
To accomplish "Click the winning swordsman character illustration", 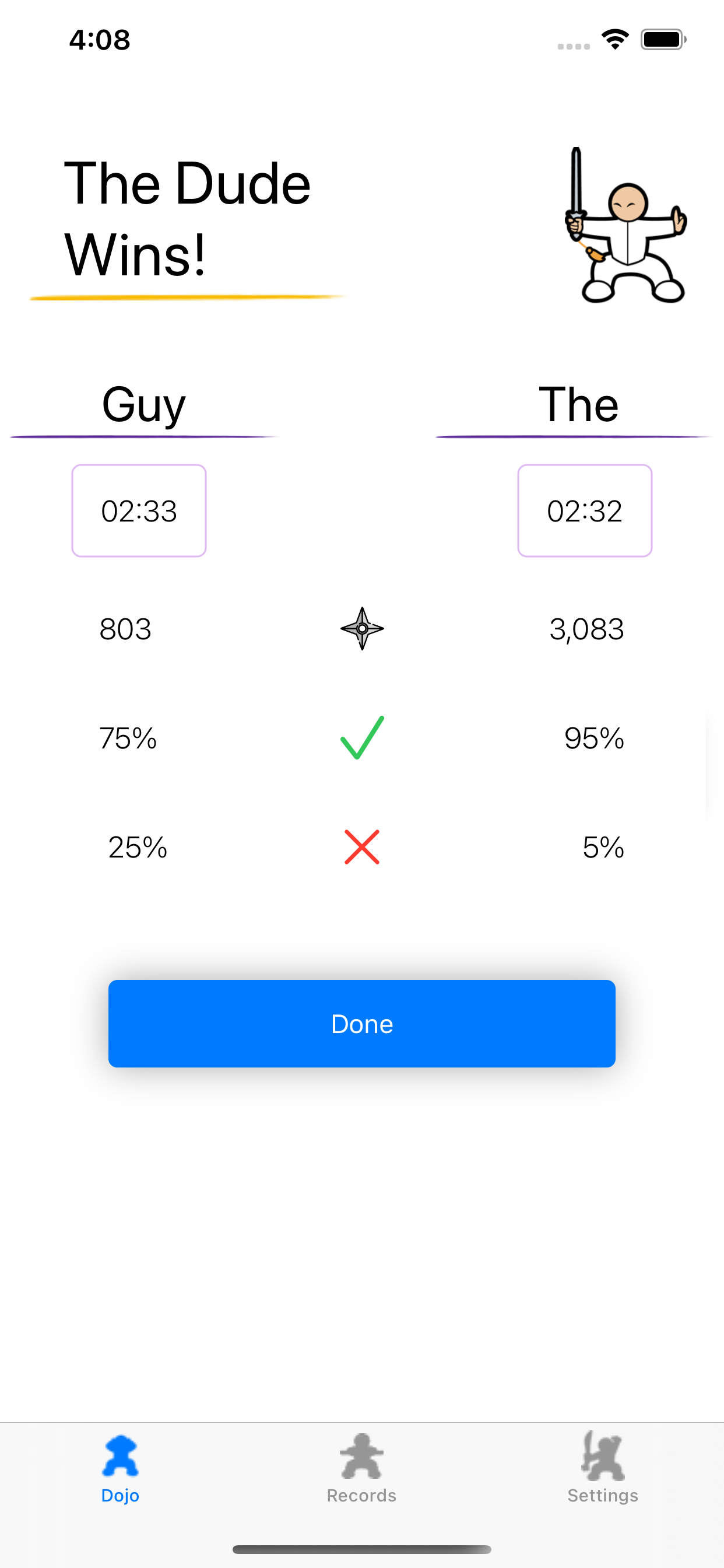I will pos(627,225).
